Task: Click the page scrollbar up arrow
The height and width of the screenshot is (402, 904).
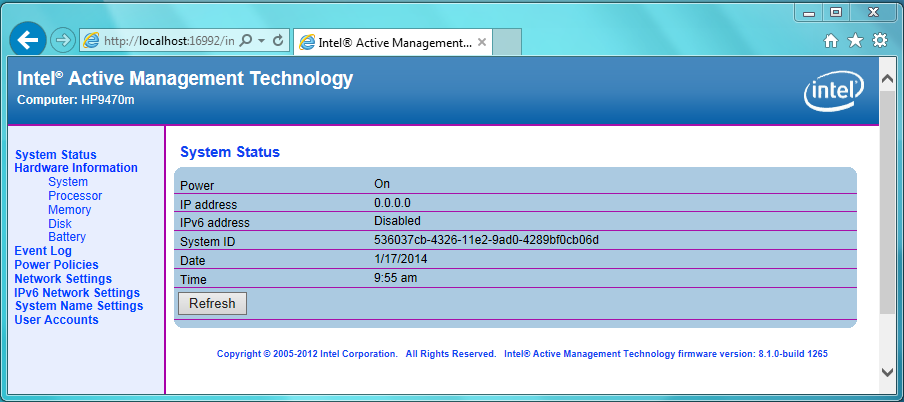Action: [x=887, y=79]
